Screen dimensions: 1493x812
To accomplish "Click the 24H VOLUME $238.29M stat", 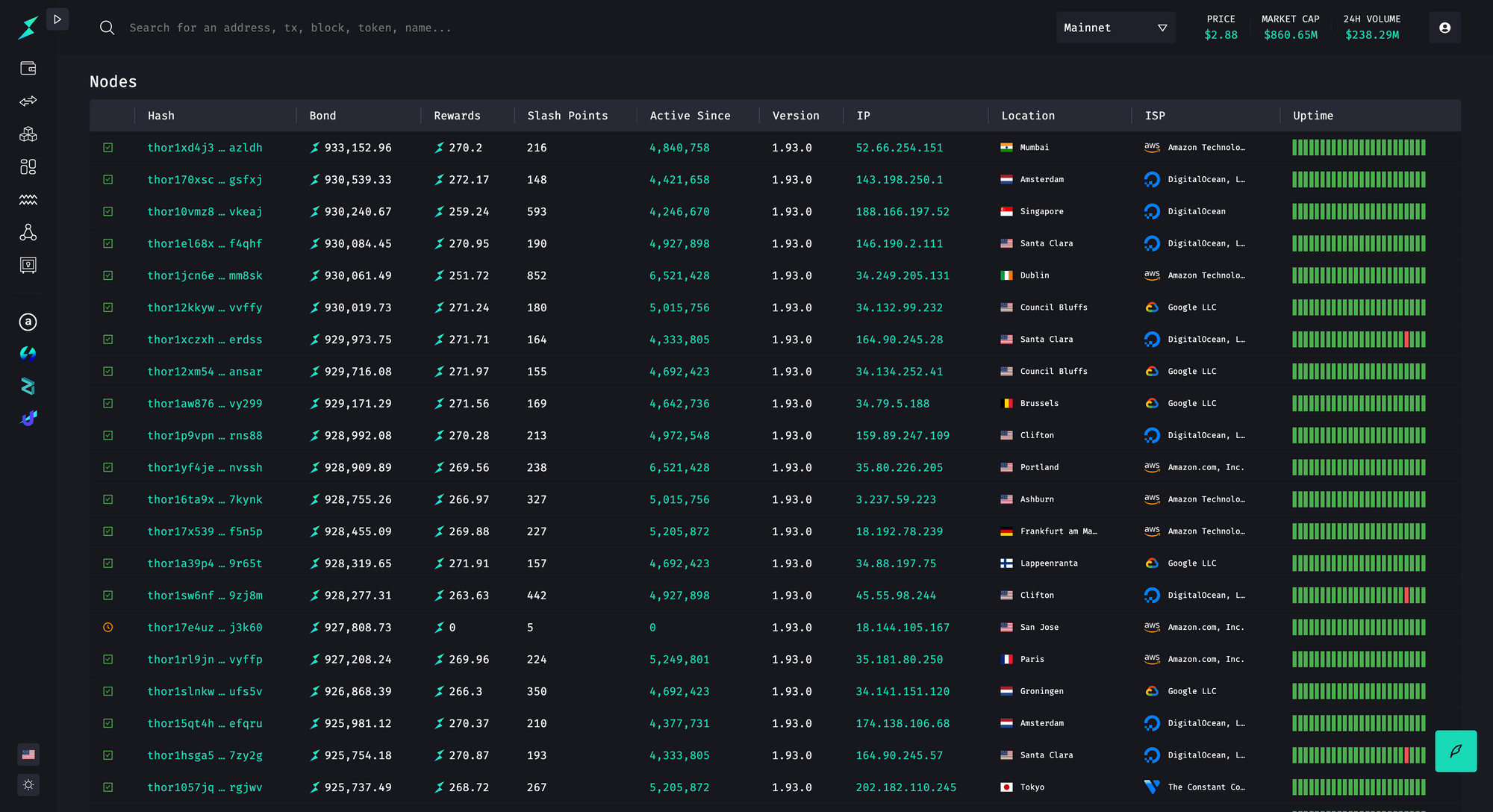I will [x=1372, y=28].
